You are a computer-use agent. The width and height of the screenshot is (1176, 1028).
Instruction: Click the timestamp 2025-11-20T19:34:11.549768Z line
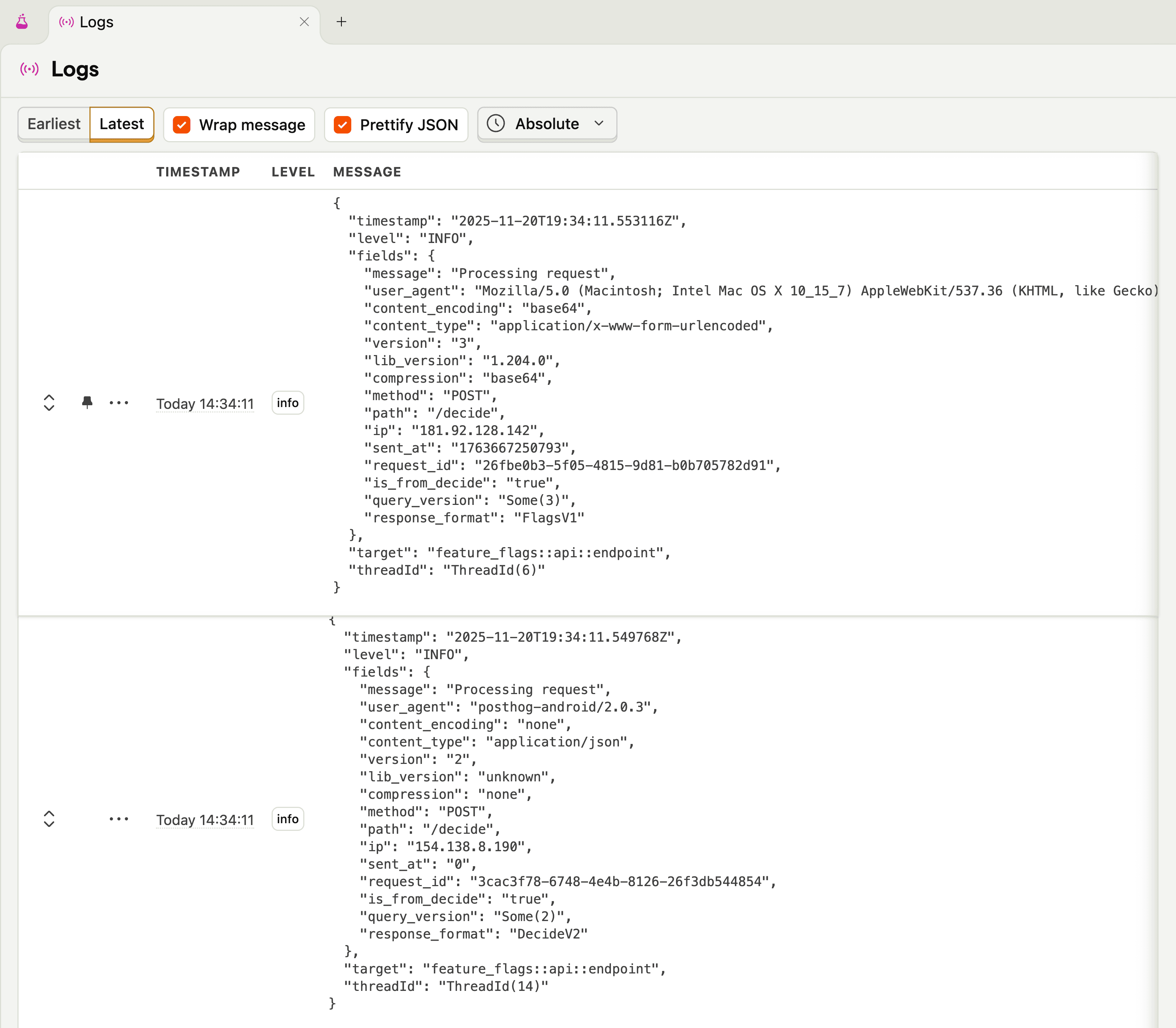point(513,637)
